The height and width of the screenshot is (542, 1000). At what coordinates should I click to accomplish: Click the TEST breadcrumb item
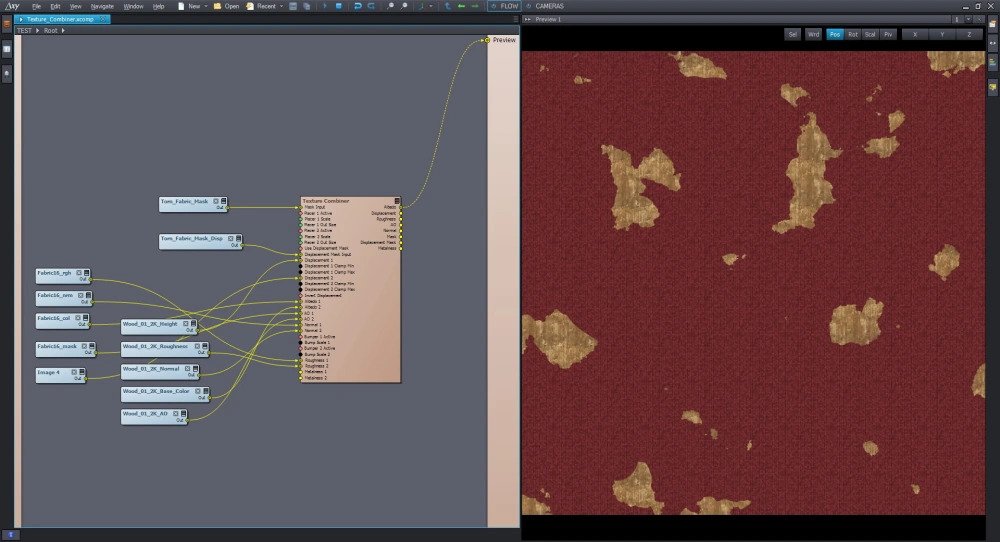click(24, 31)
